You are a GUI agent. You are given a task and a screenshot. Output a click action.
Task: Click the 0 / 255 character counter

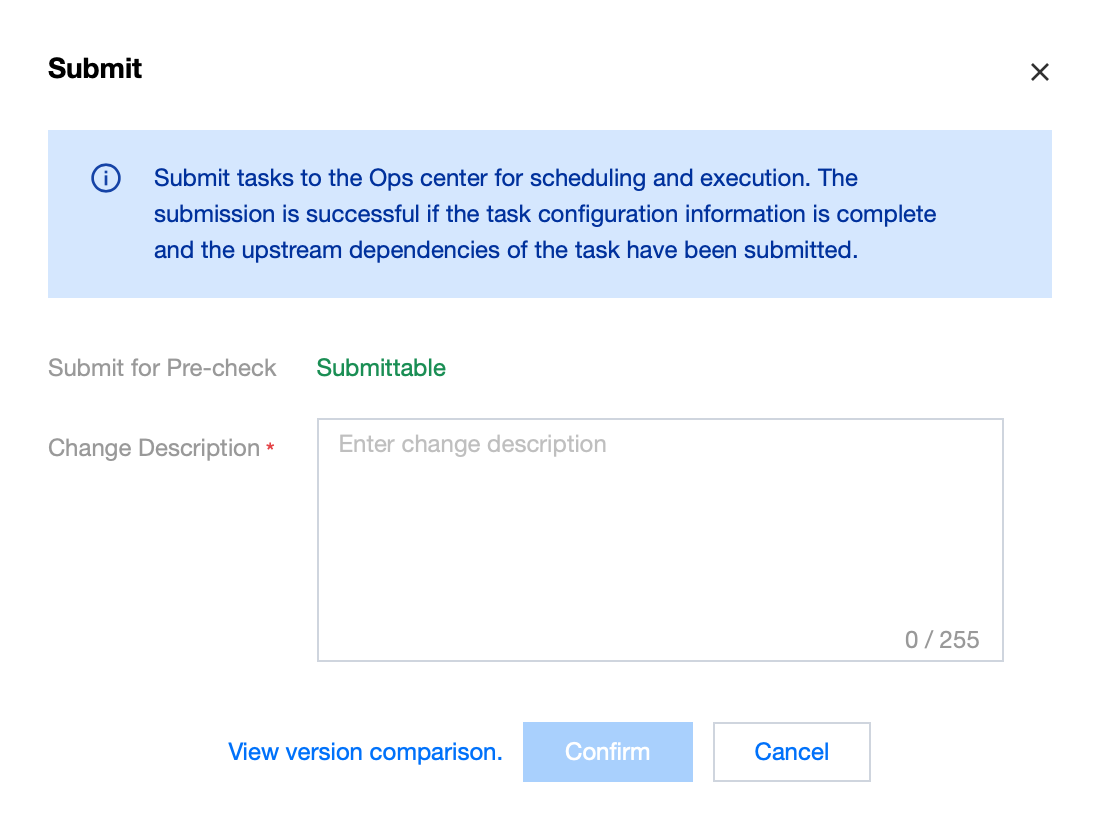point(942,640)
